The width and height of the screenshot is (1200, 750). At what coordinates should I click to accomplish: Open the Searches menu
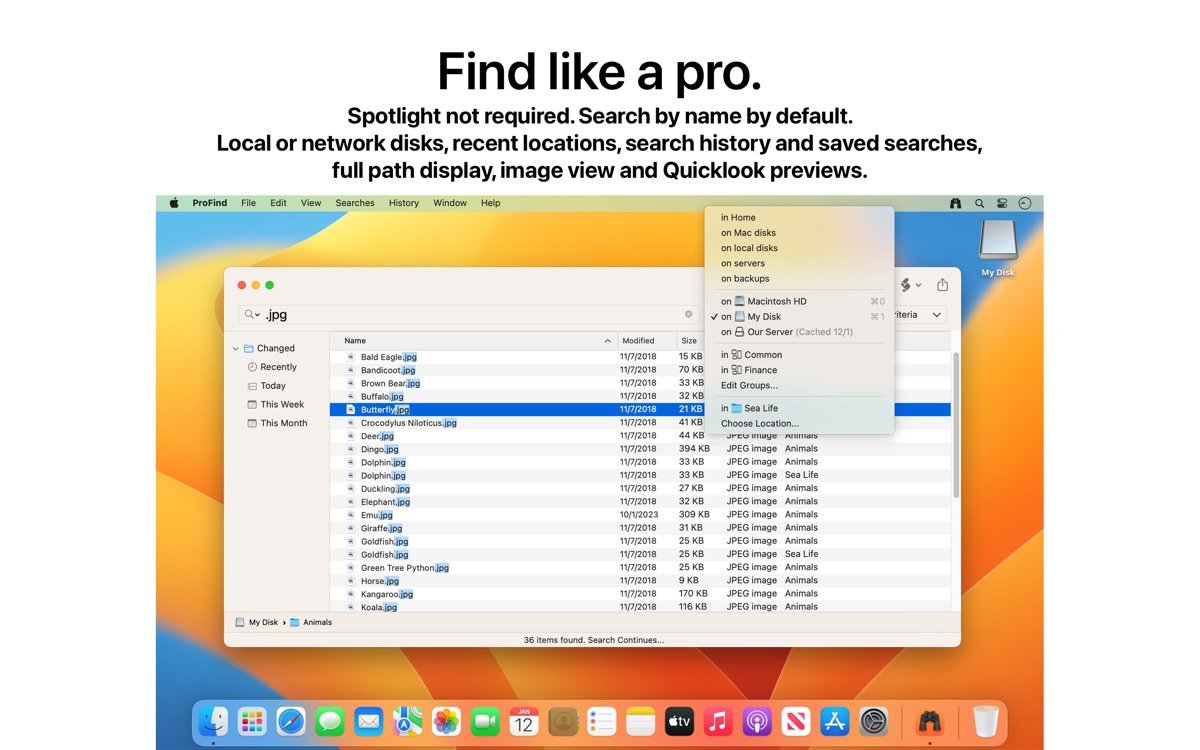355,203
